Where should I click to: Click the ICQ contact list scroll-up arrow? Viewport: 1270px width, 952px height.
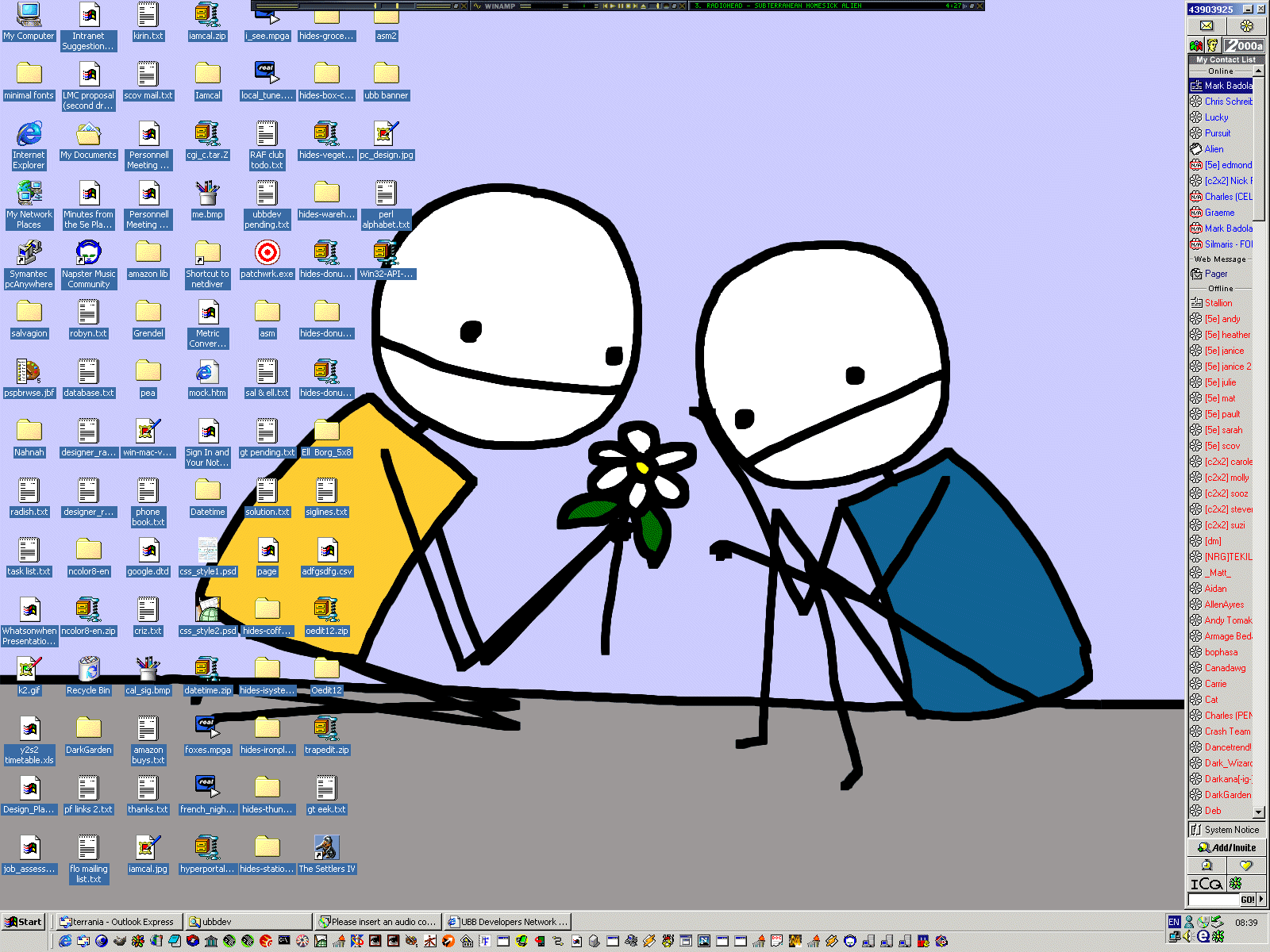(x=1259, y=71)
